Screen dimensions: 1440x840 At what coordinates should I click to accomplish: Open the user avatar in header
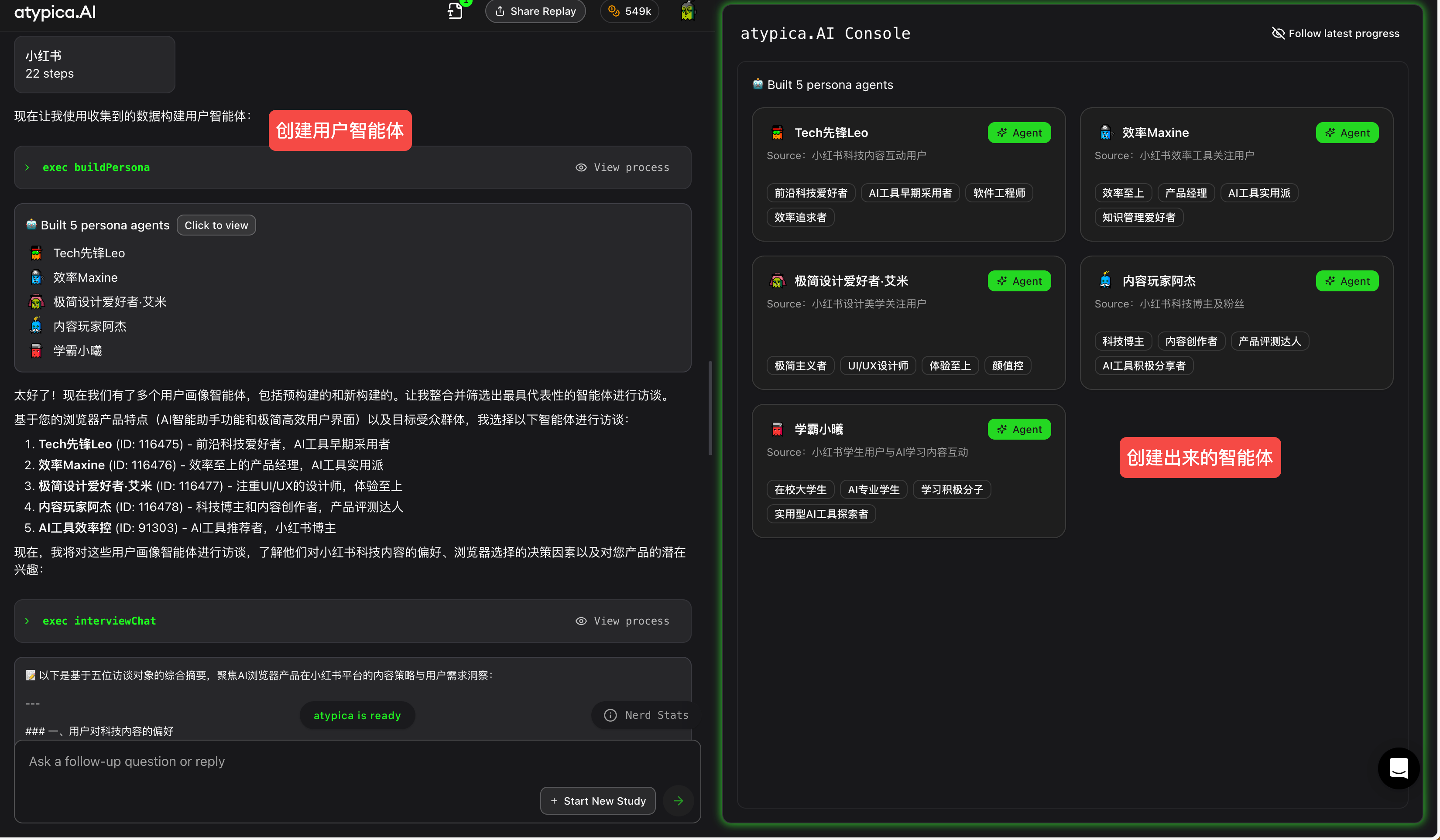(x=687, y=11)
